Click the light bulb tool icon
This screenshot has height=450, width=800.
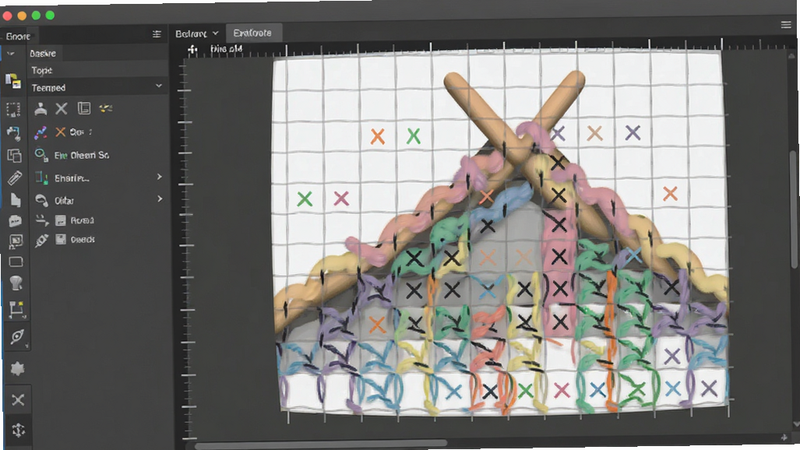(x=16, y=283)
